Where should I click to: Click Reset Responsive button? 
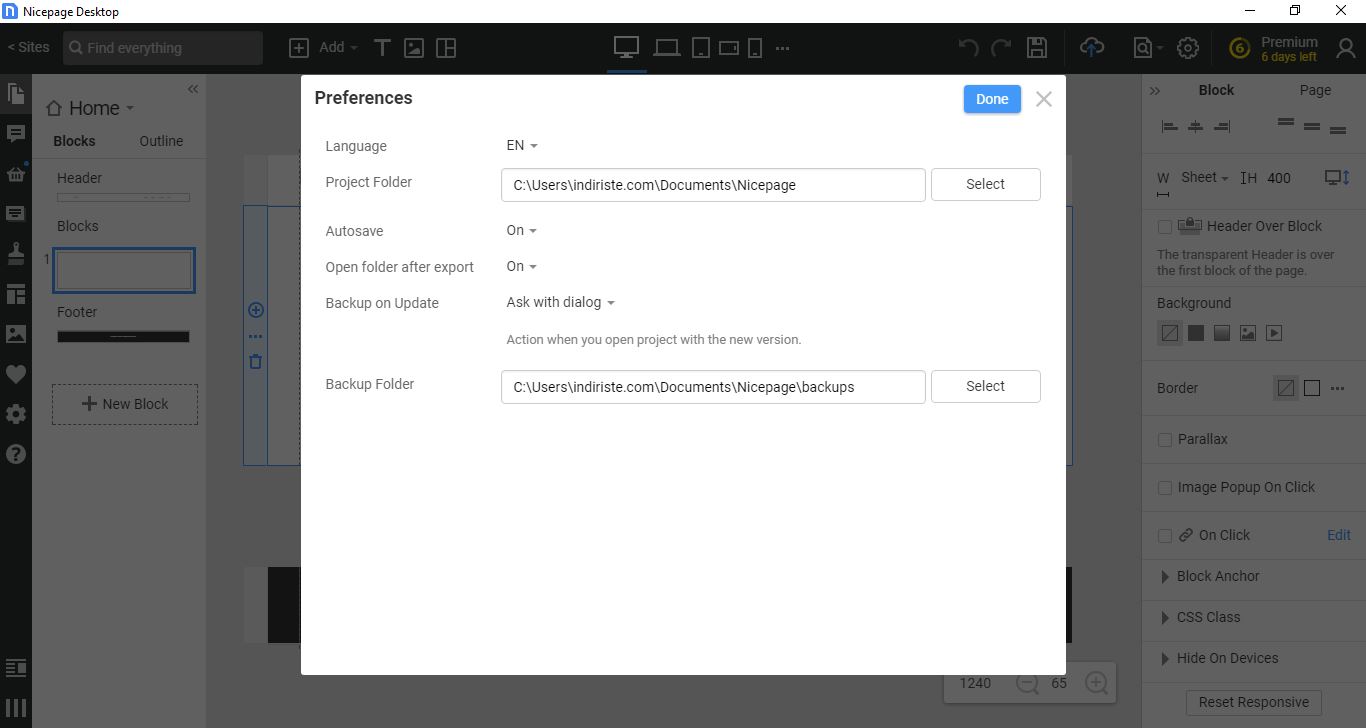click(x=1254, y=702)
